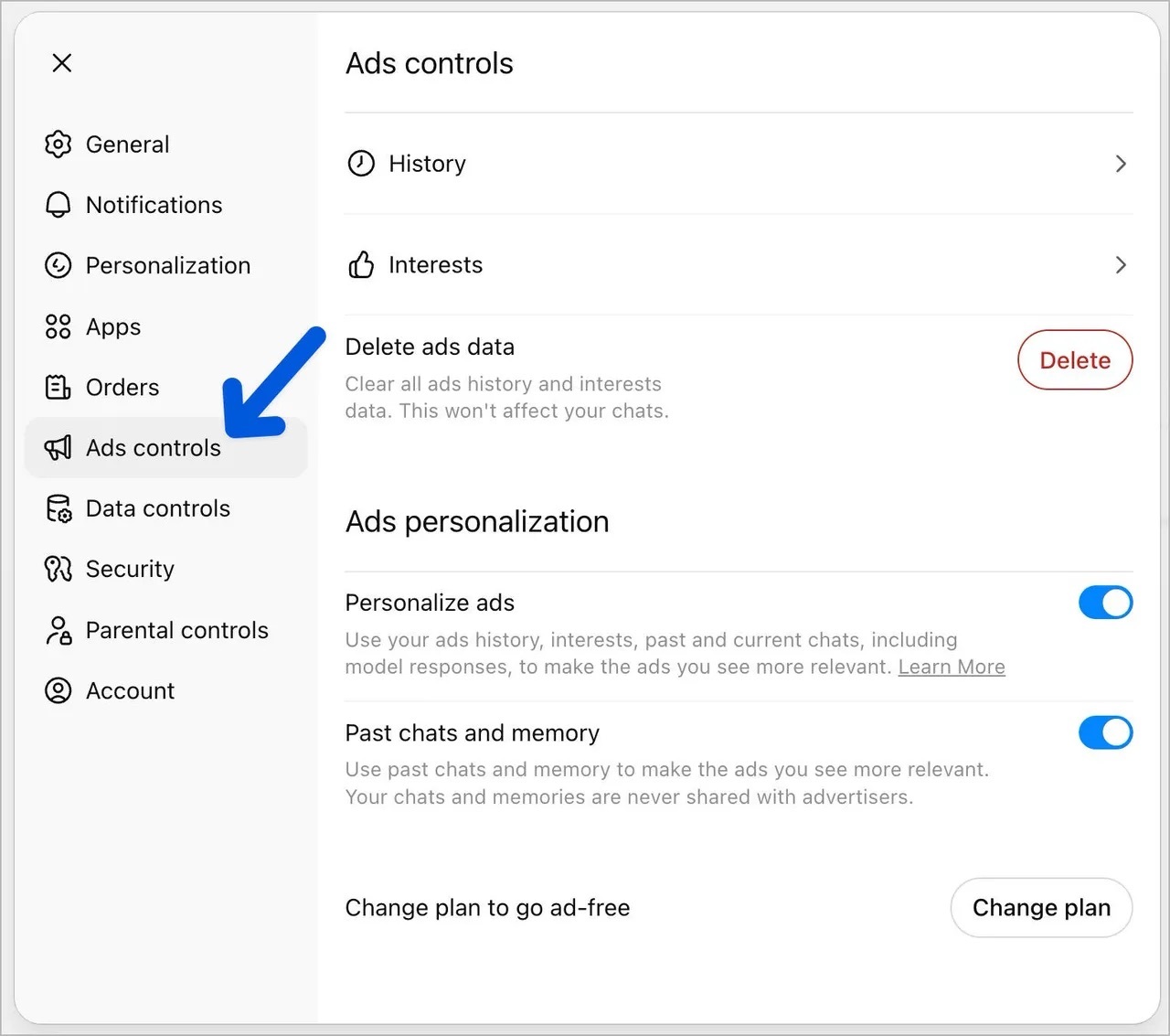Viewport: 1170px width, 1036px height.
Task: Switch to the Data controls tab
Action: click(x=157, y=508)
